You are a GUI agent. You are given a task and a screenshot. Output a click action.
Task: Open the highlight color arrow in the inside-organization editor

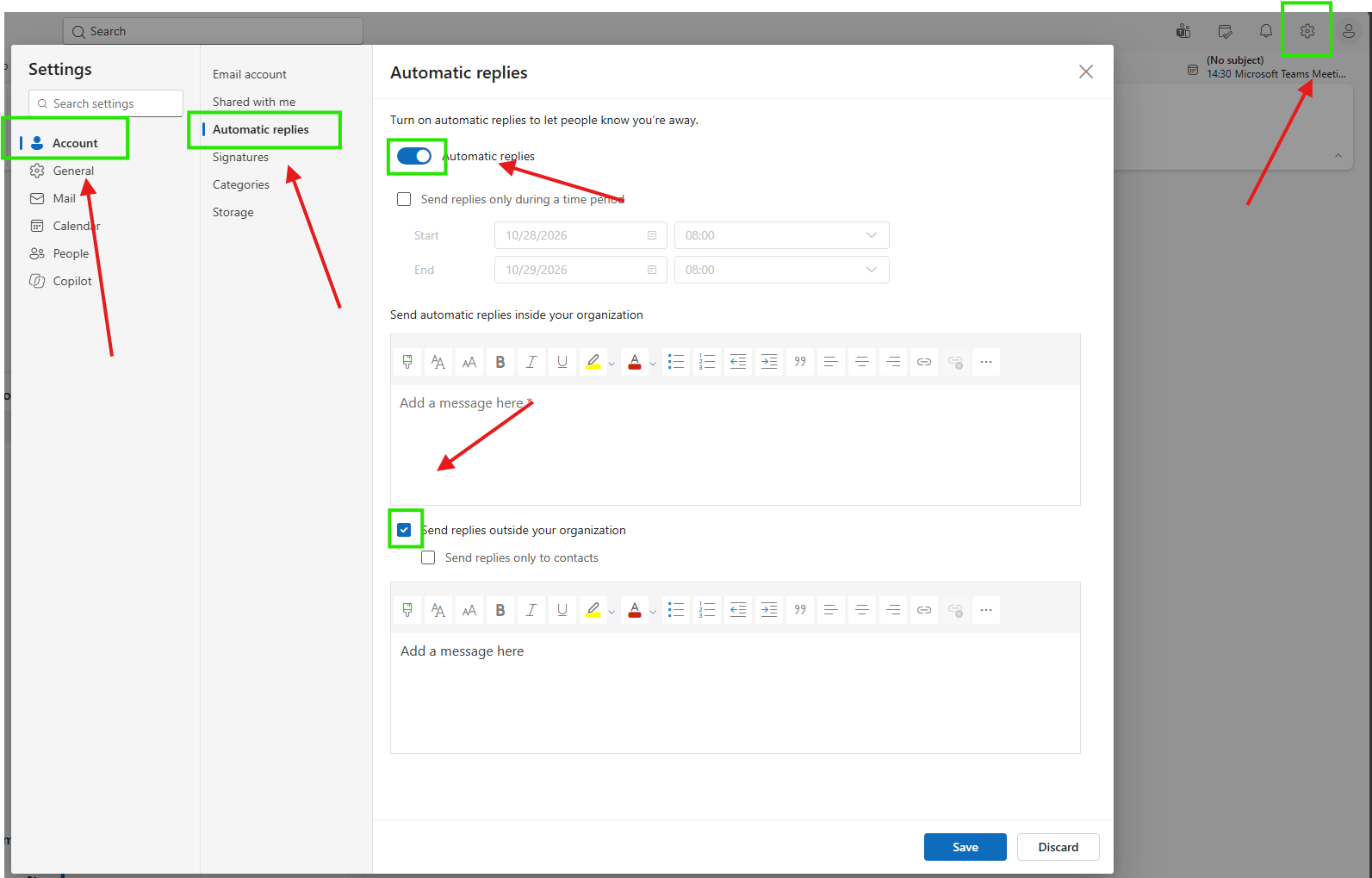pos(612,363)
